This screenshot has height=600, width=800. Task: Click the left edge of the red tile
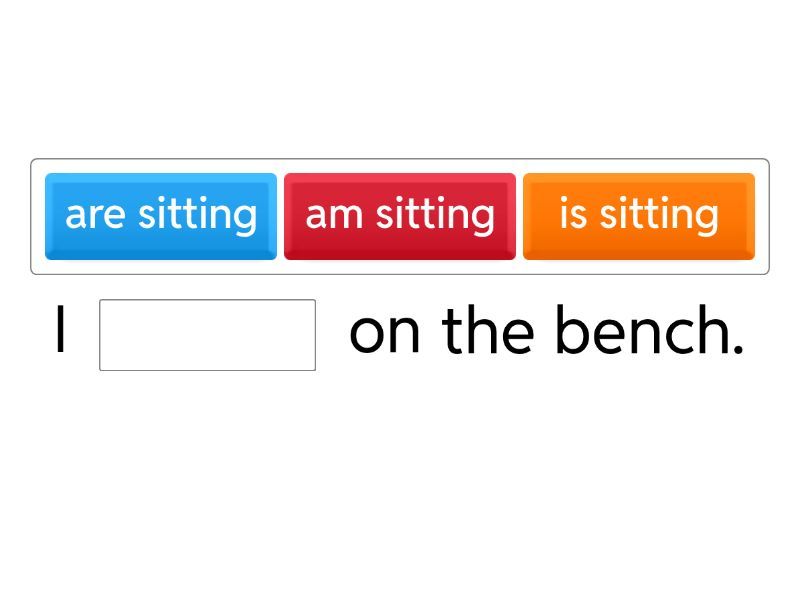(x=289, y=216)
